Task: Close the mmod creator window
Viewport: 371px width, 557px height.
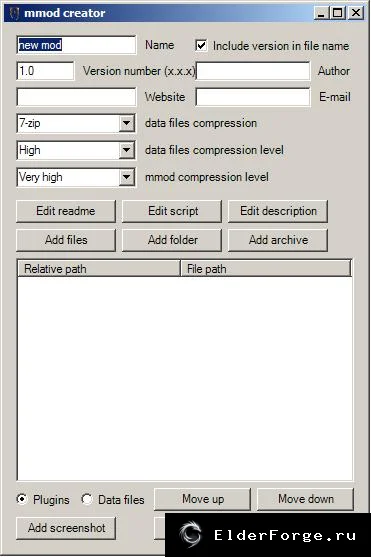Action: click(356, 13)
